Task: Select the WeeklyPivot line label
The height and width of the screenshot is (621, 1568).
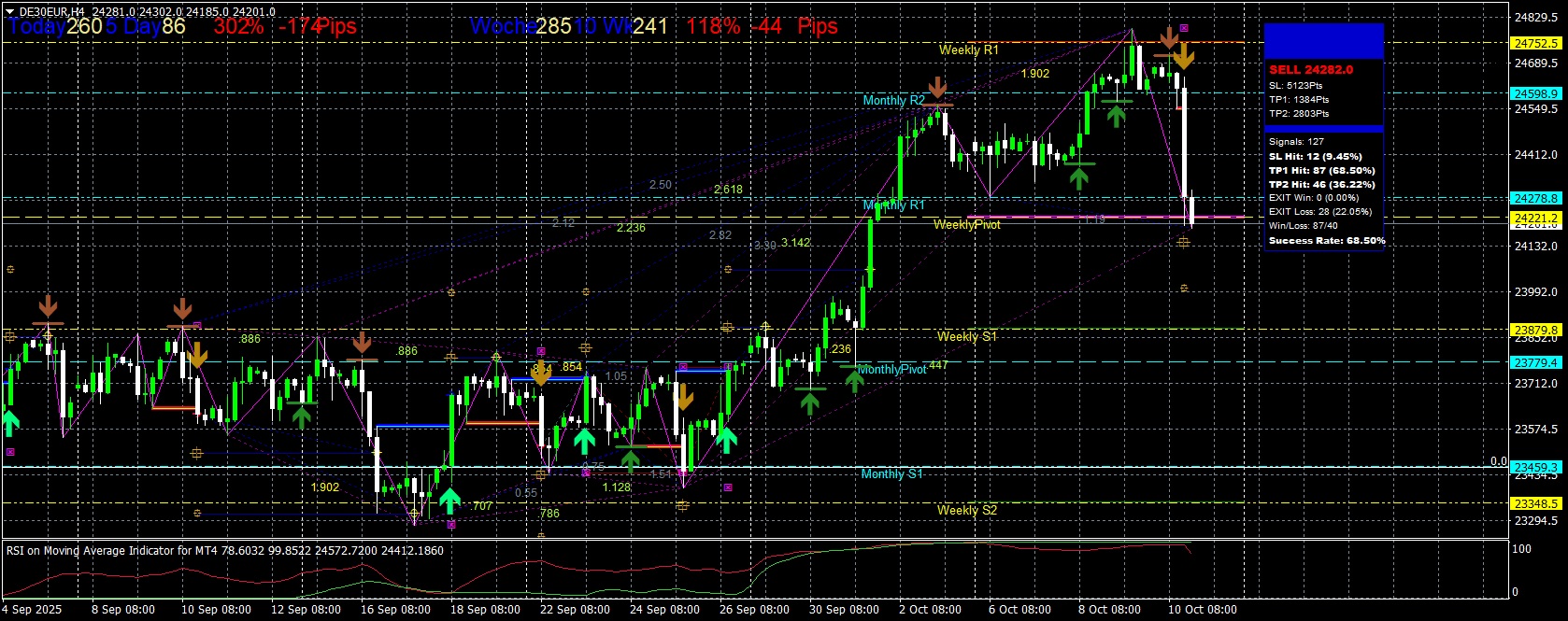Action: pyautogui.click(x=966, y=224)
